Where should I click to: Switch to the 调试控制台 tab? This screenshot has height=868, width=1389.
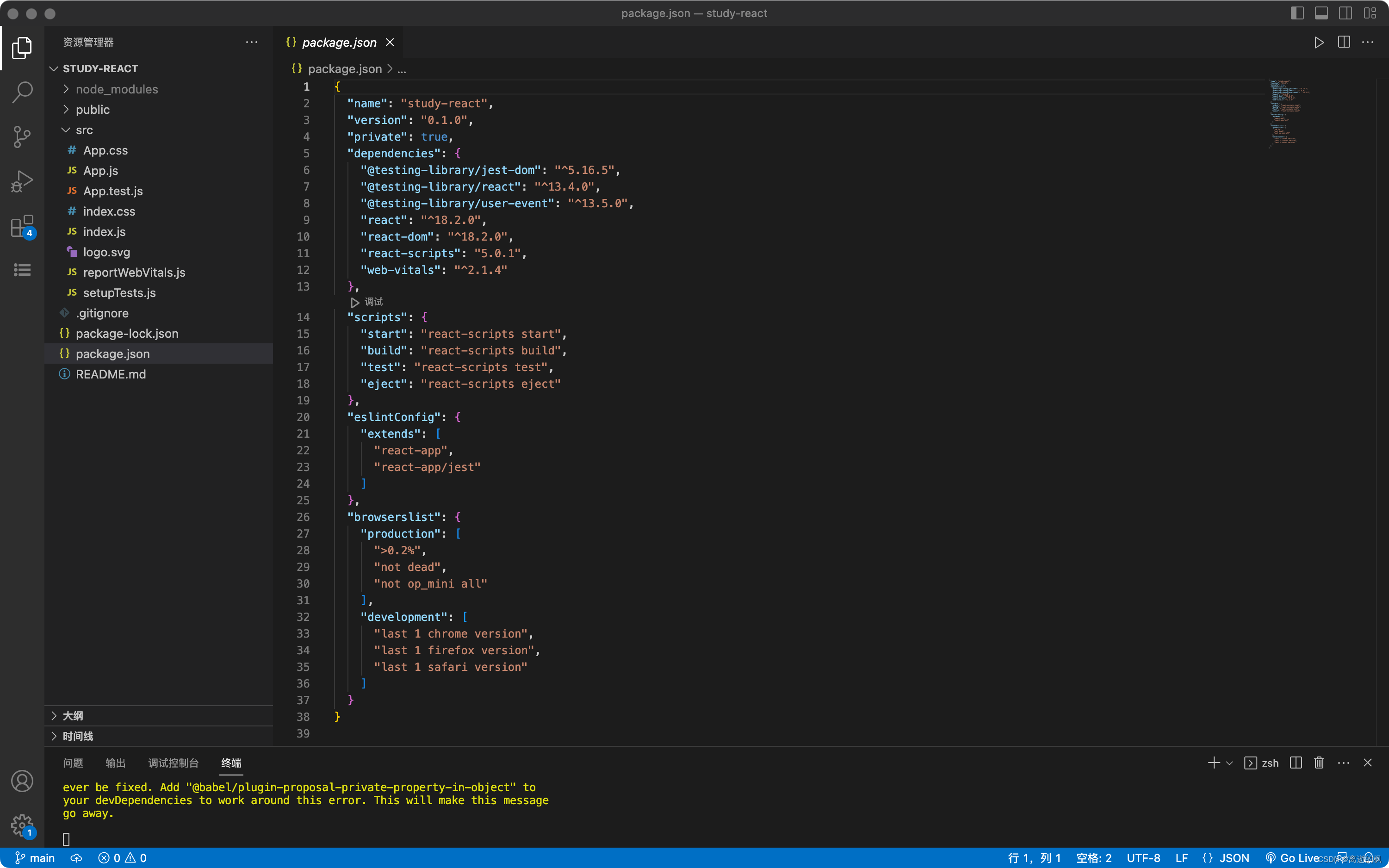[174, 763]
